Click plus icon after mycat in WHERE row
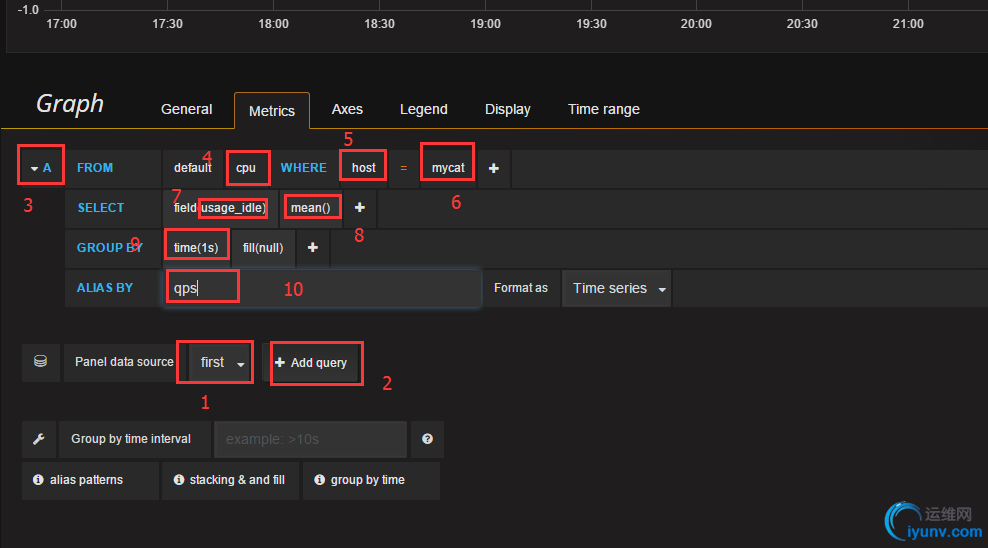This screenshot has height=548, width=988. [x=494, y=168]
